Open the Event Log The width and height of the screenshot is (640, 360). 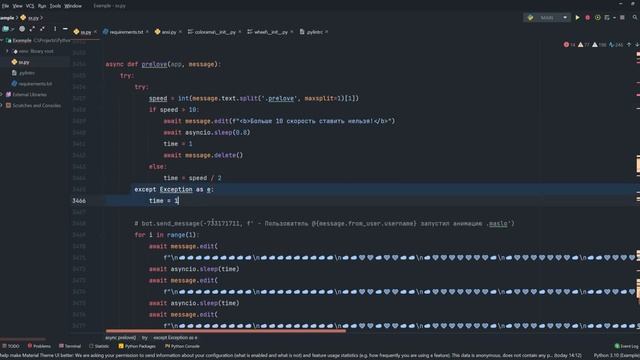627,346
